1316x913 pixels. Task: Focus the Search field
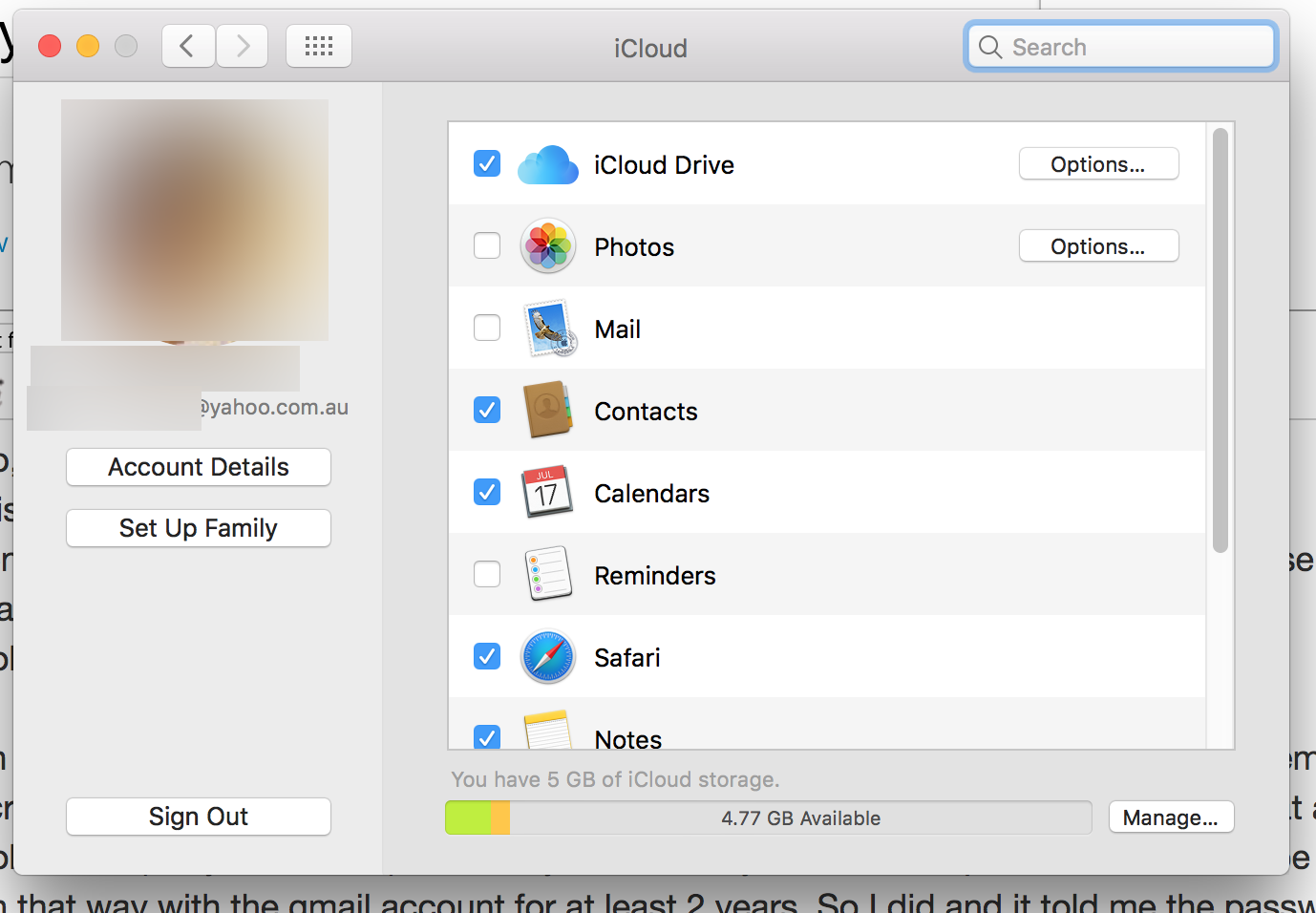(1121, 47)
